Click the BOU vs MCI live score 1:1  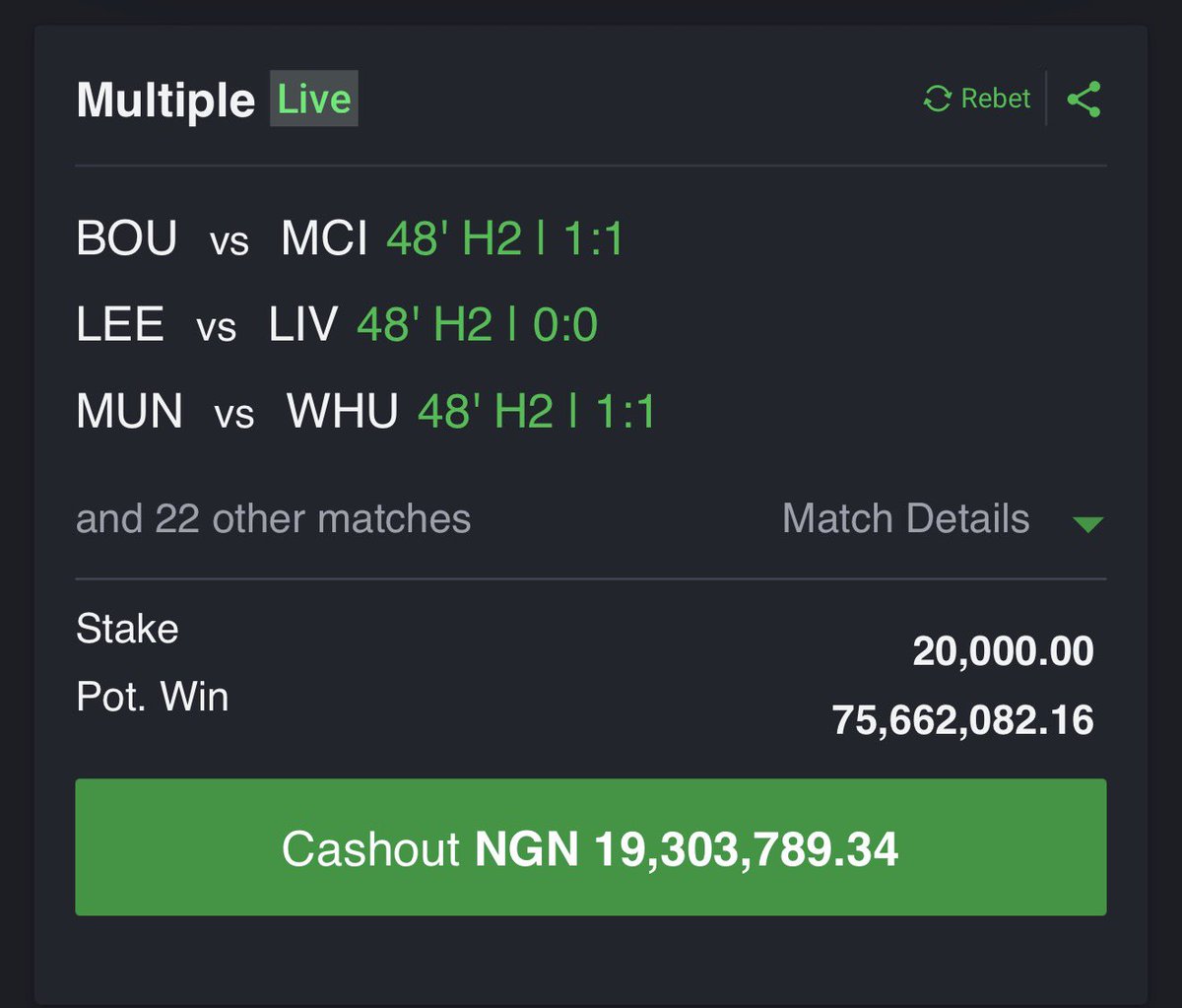coord(594,239)
